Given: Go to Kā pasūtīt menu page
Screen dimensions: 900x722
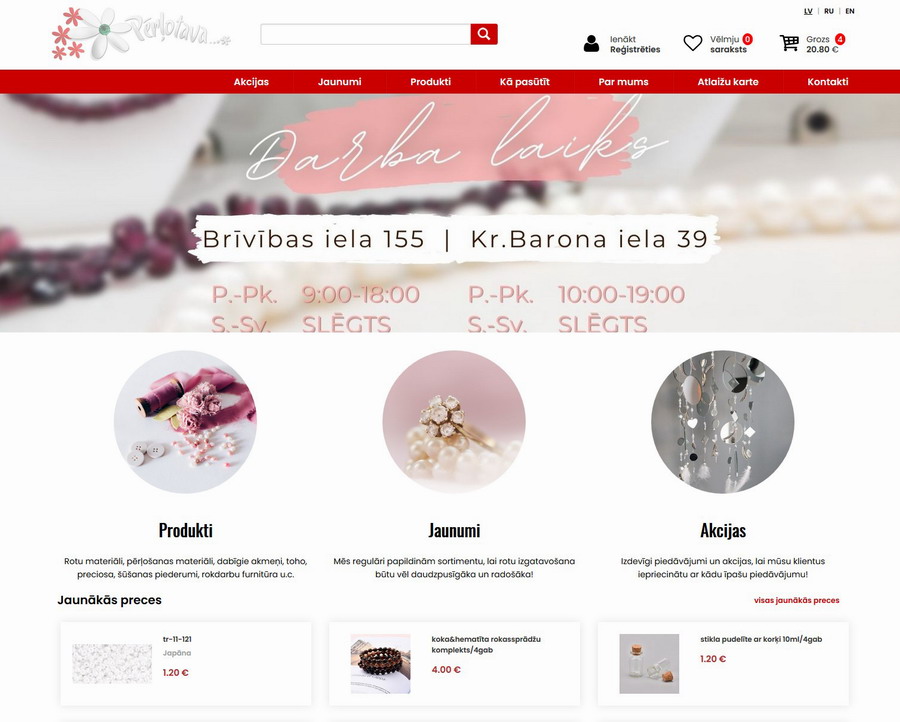Looking at the screenshot, I should point(525,81).
